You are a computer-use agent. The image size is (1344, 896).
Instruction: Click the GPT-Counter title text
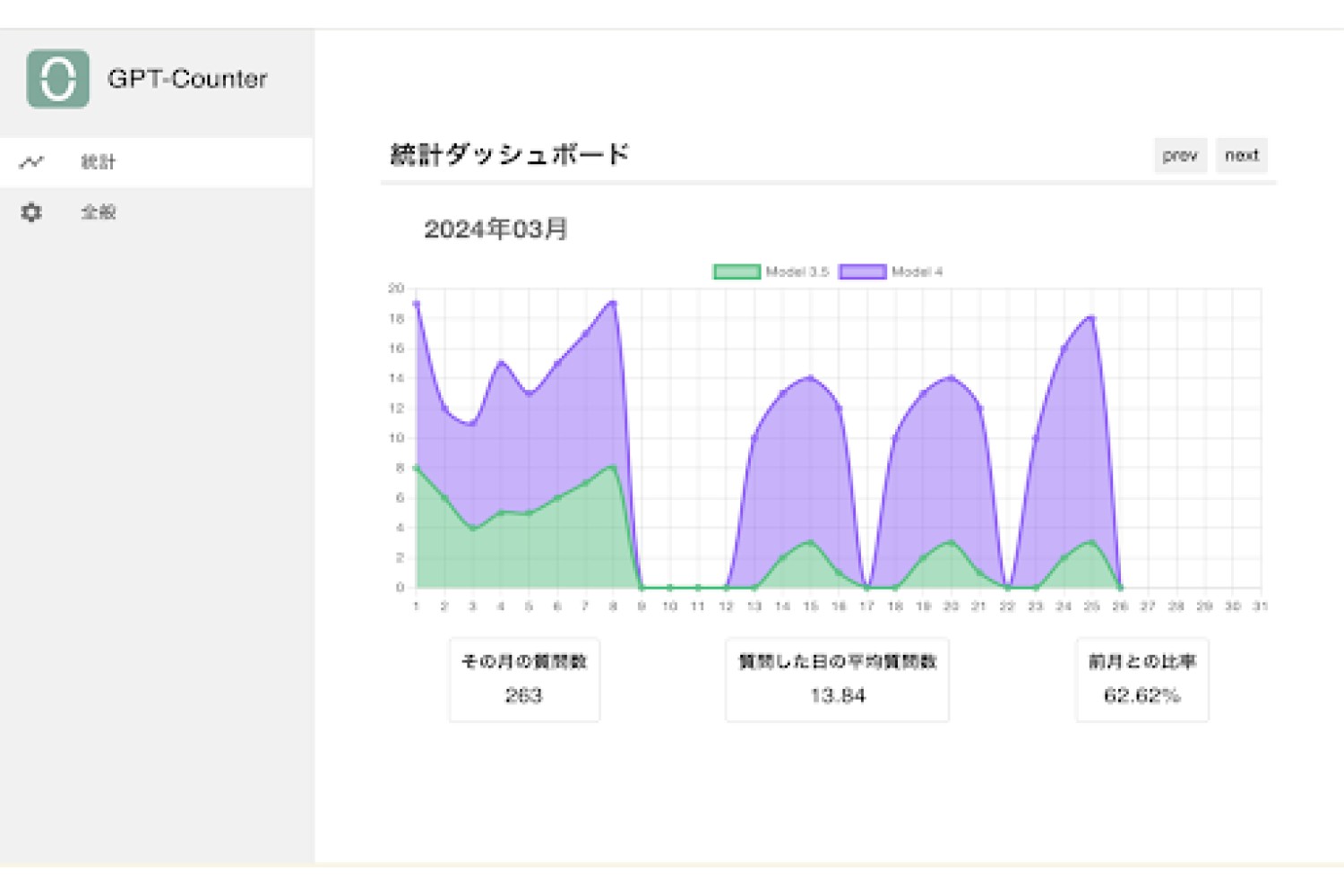(x=187, y=79)
